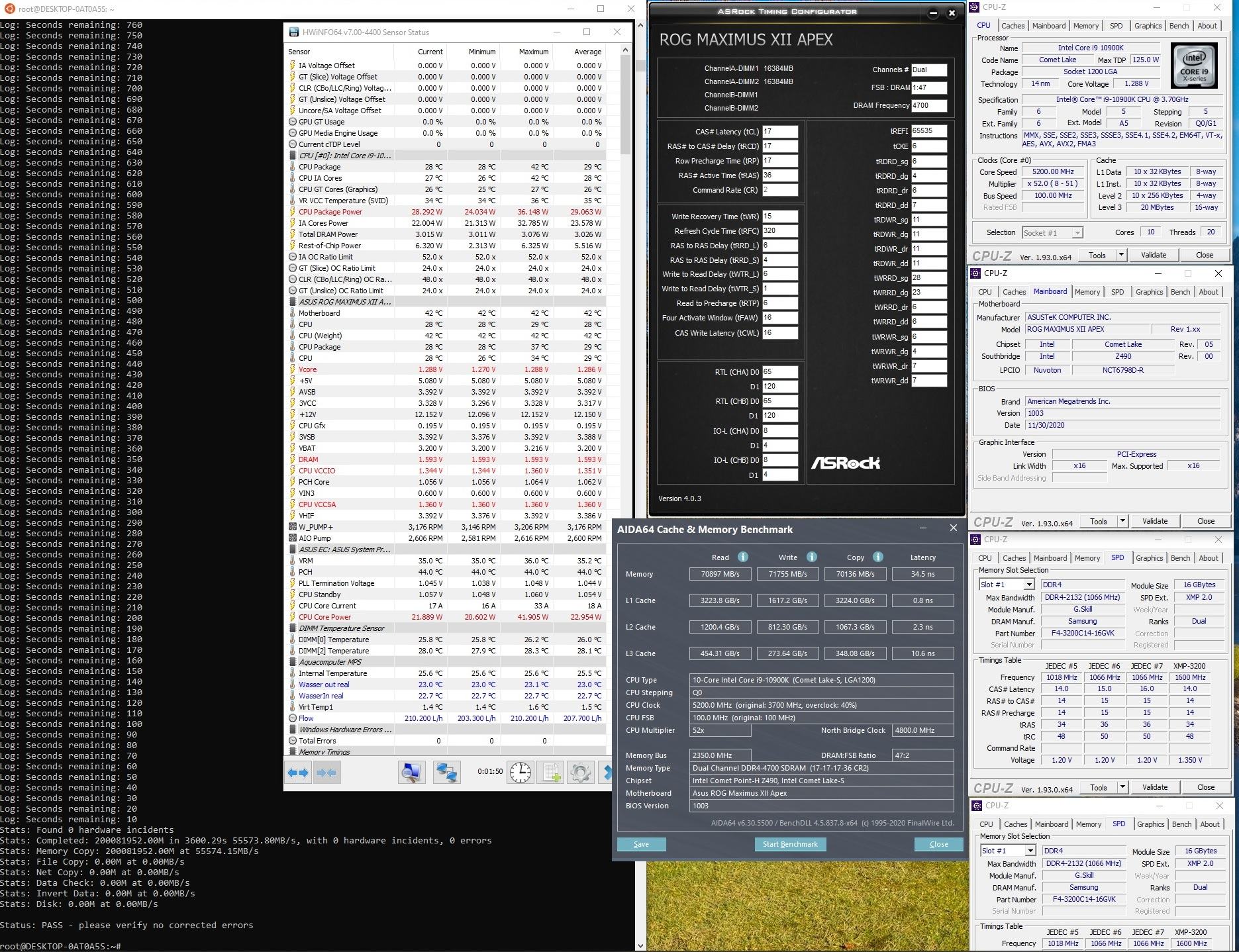Click Refresh Cycle Time tRFC field
The width and height of the screenshot is (1239, 952).
pyautogui.click(x=779, y=231)
